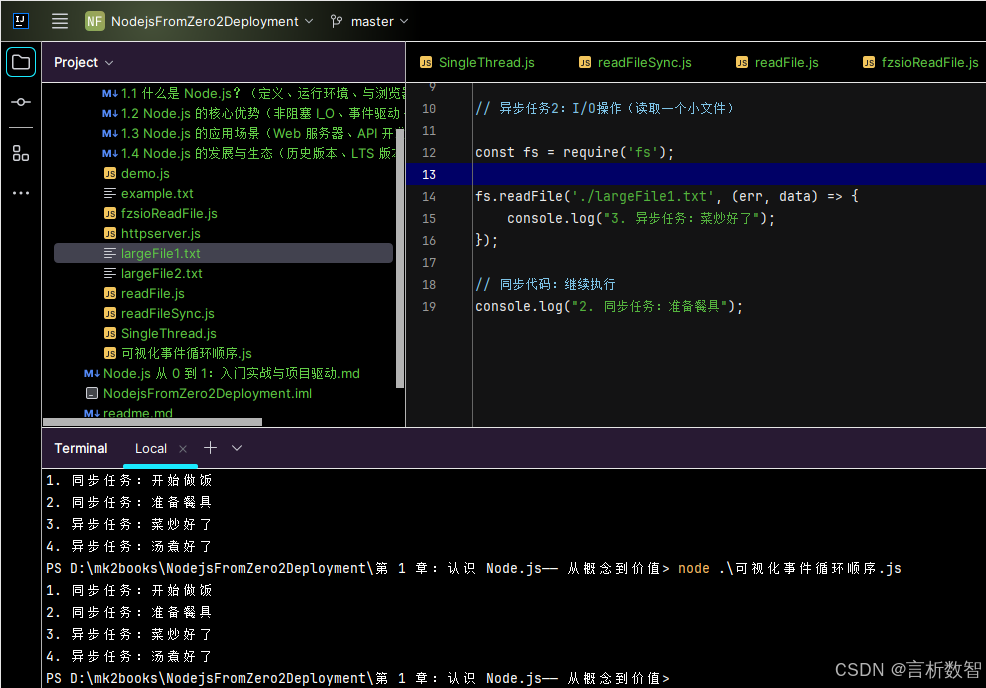Open the Project view dropdown

click(83, 62)
